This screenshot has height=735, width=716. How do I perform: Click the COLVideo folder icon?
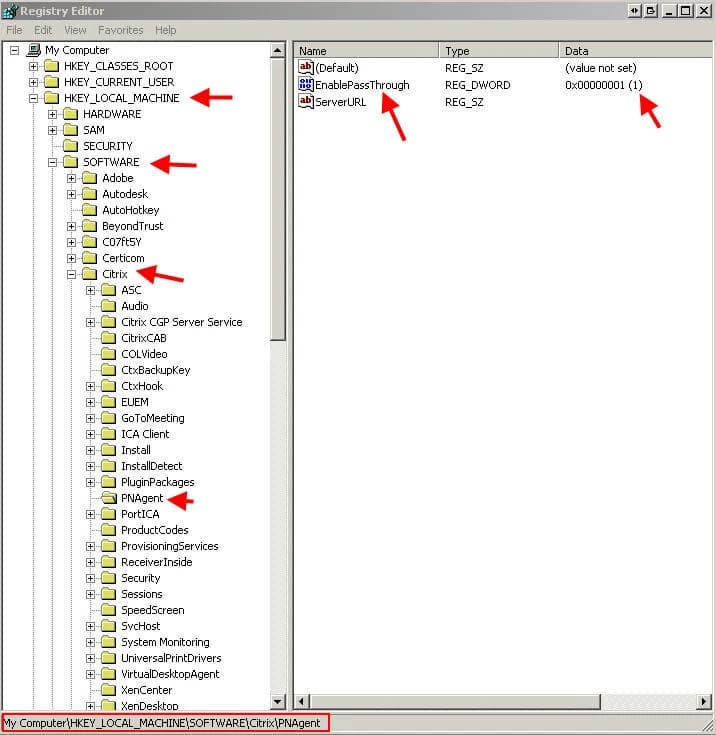[109, 354]
